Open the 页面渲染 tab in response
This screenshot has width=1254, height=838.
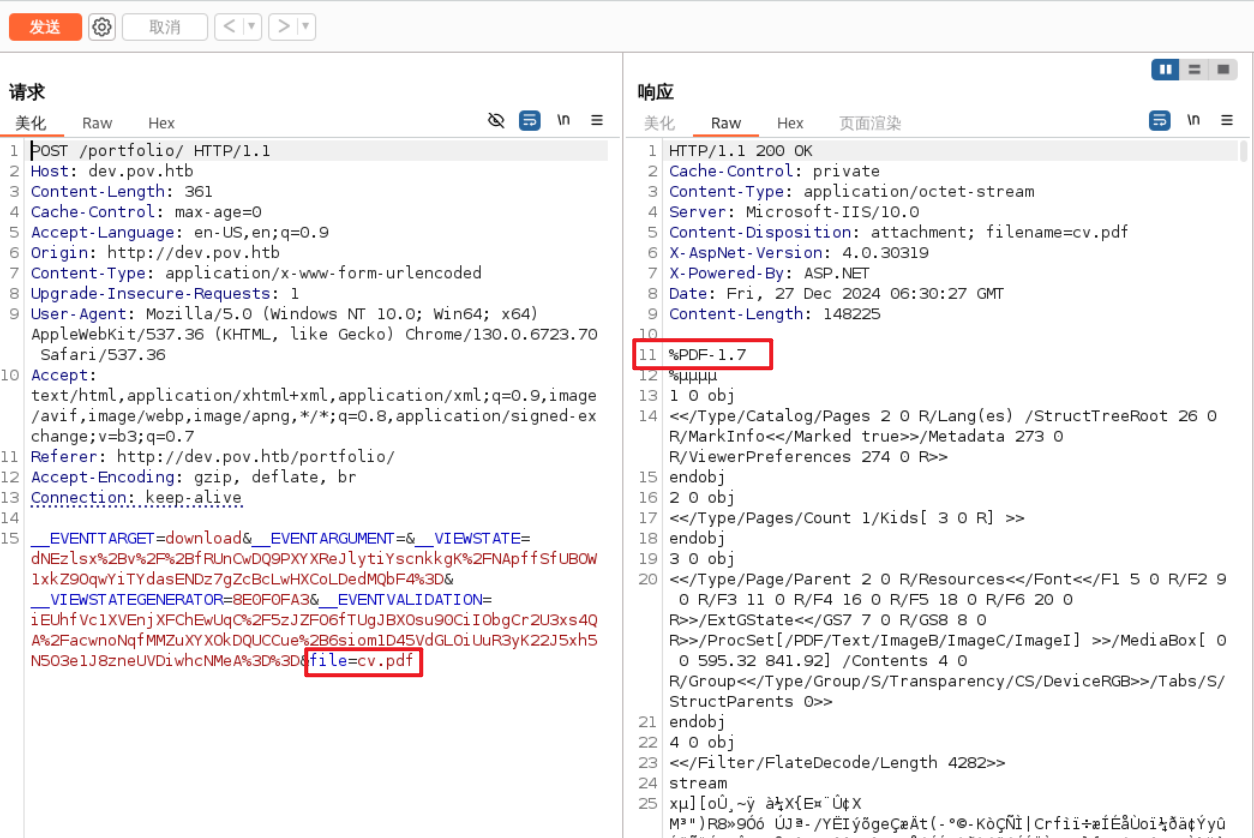click(x=870, y=123)
